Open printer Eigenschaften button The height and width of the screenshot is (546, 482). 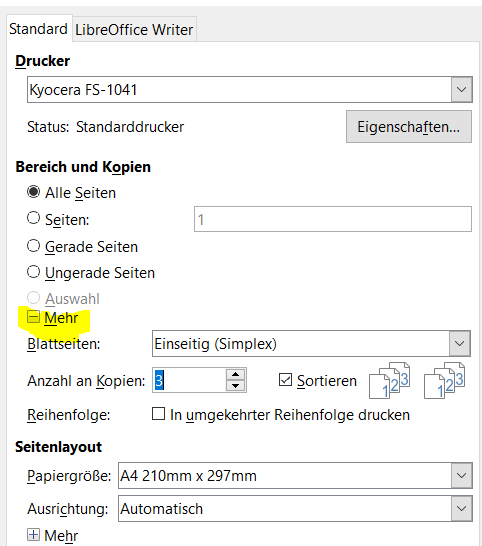409,127
